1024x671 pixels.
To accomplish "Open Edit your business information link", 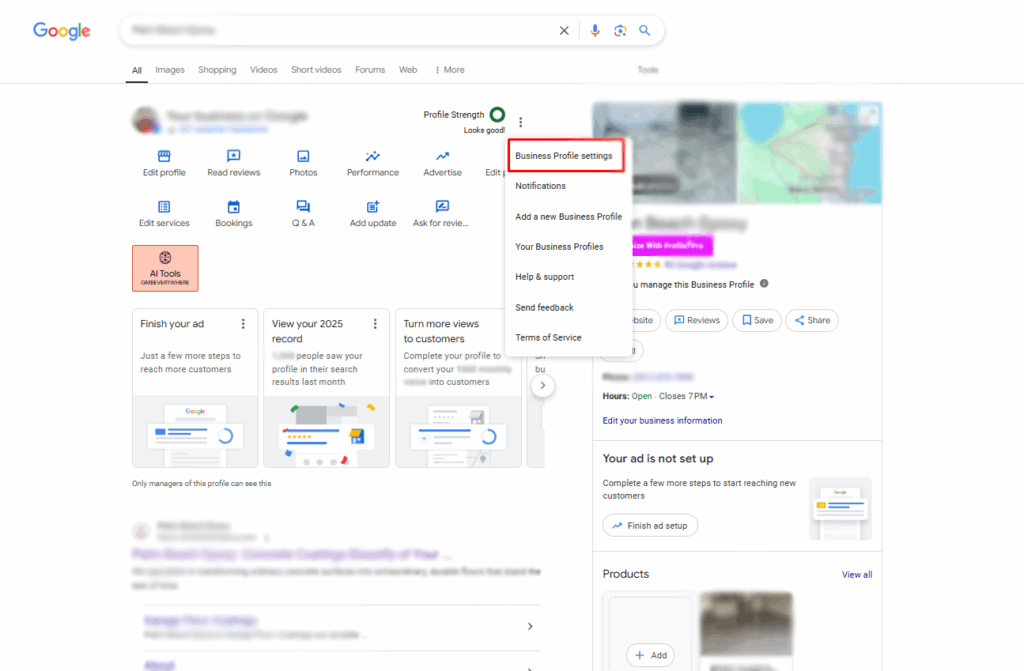I will click(x=662, y=421).
